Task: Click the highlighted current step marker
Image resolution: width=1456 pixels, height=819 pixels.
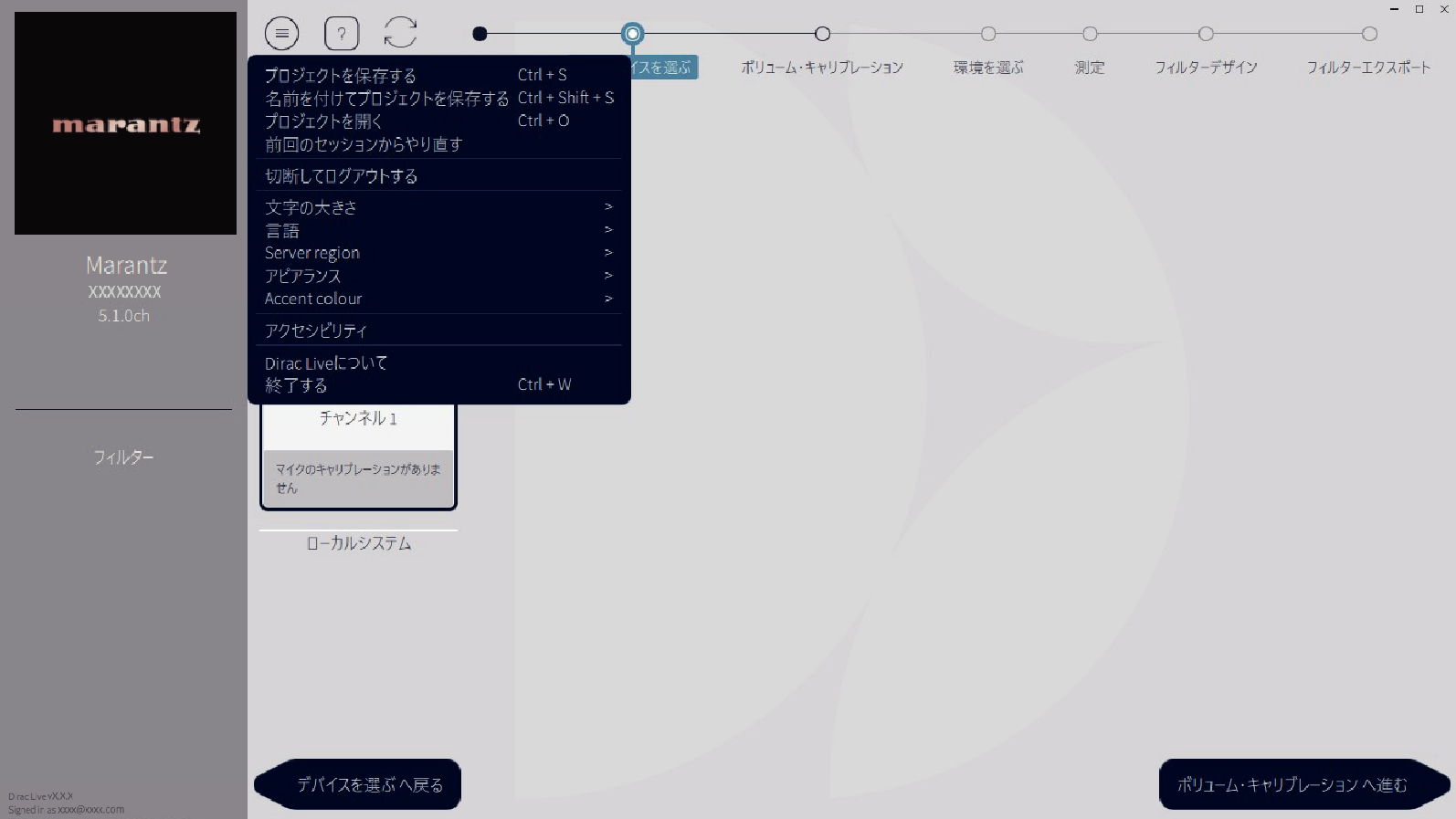Action: pyautogui.click(x=632, y=34)
